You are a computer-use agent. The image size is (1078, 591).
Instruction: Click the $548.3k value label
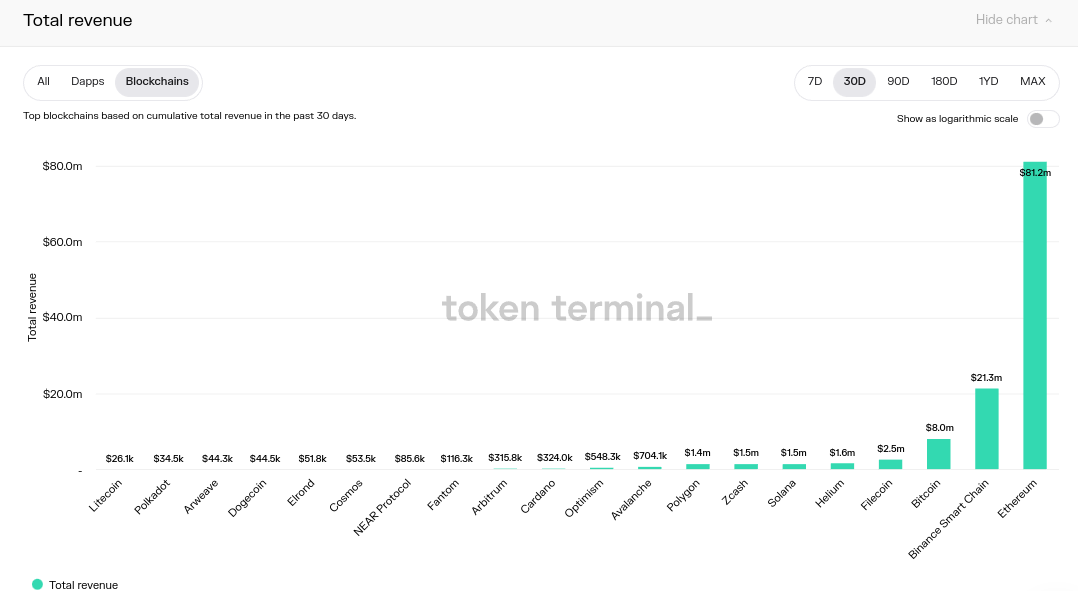point(602,456)
